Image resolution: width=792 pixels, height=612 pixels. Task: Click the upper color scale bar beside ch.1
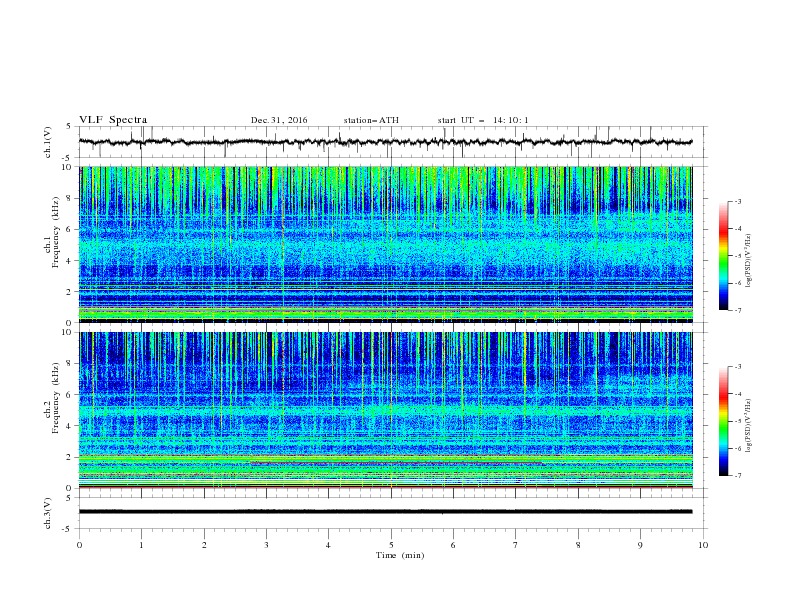pyautogui.click(x=723, y=255)
